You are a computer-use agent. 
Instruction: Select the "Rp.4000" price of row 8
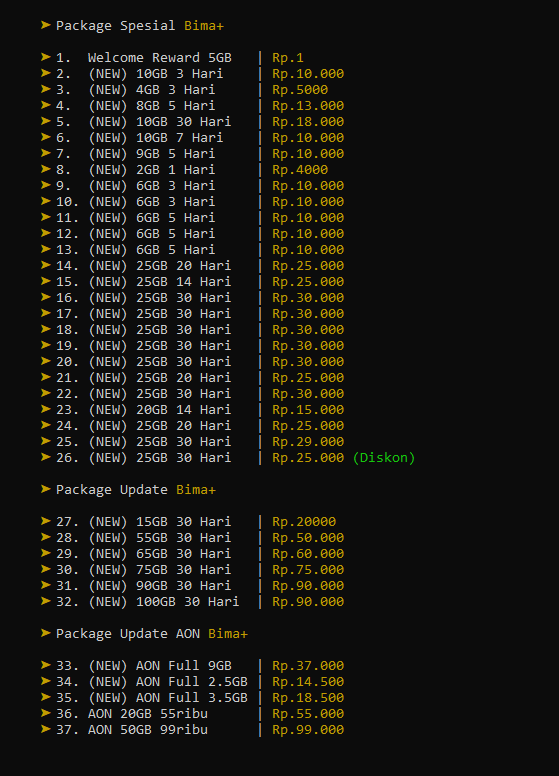point(300,170)
